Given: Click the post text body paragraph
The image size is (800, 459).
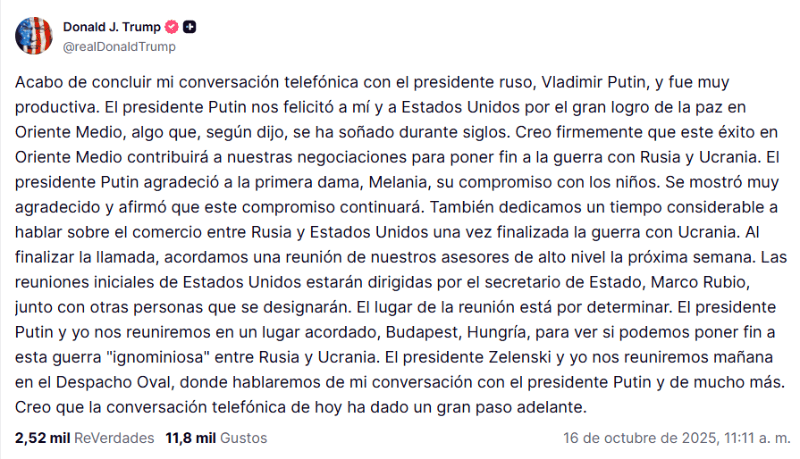Looking at the screenshot, I should pyautogui.click(x=400, y=243).
